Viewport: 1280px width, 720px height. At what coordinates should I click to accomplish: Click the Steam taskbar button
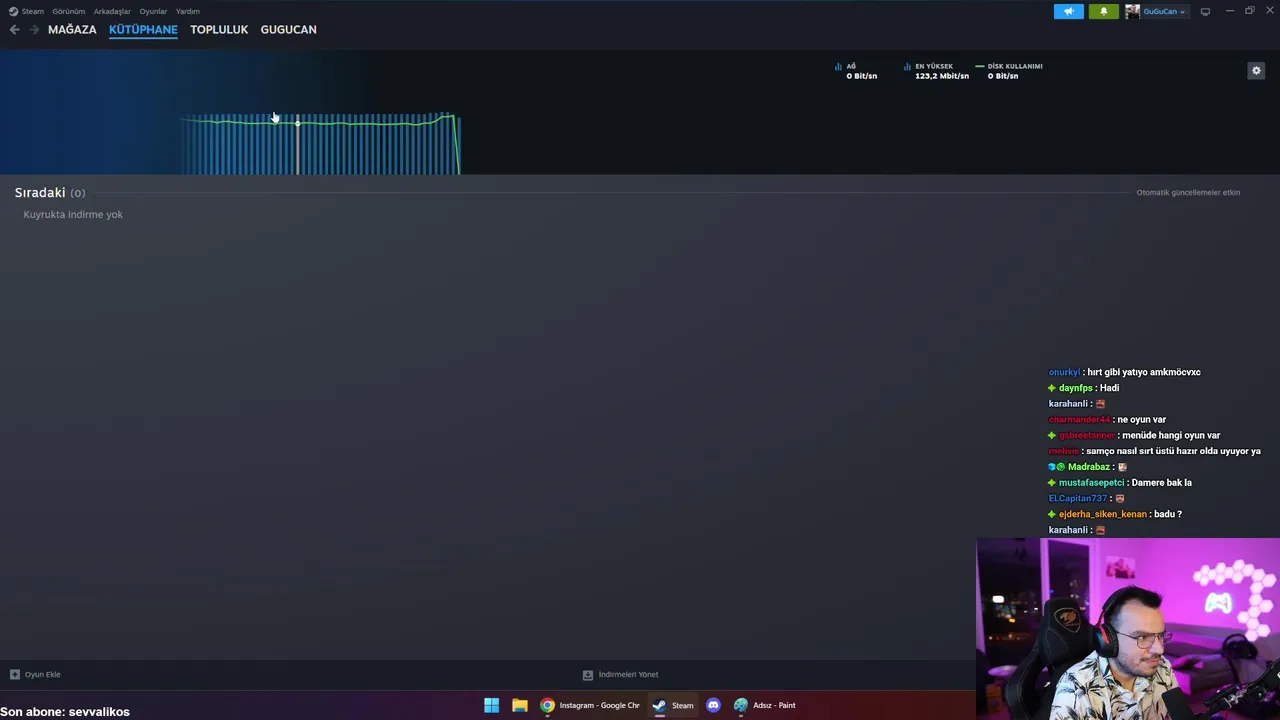click(673, 705)
